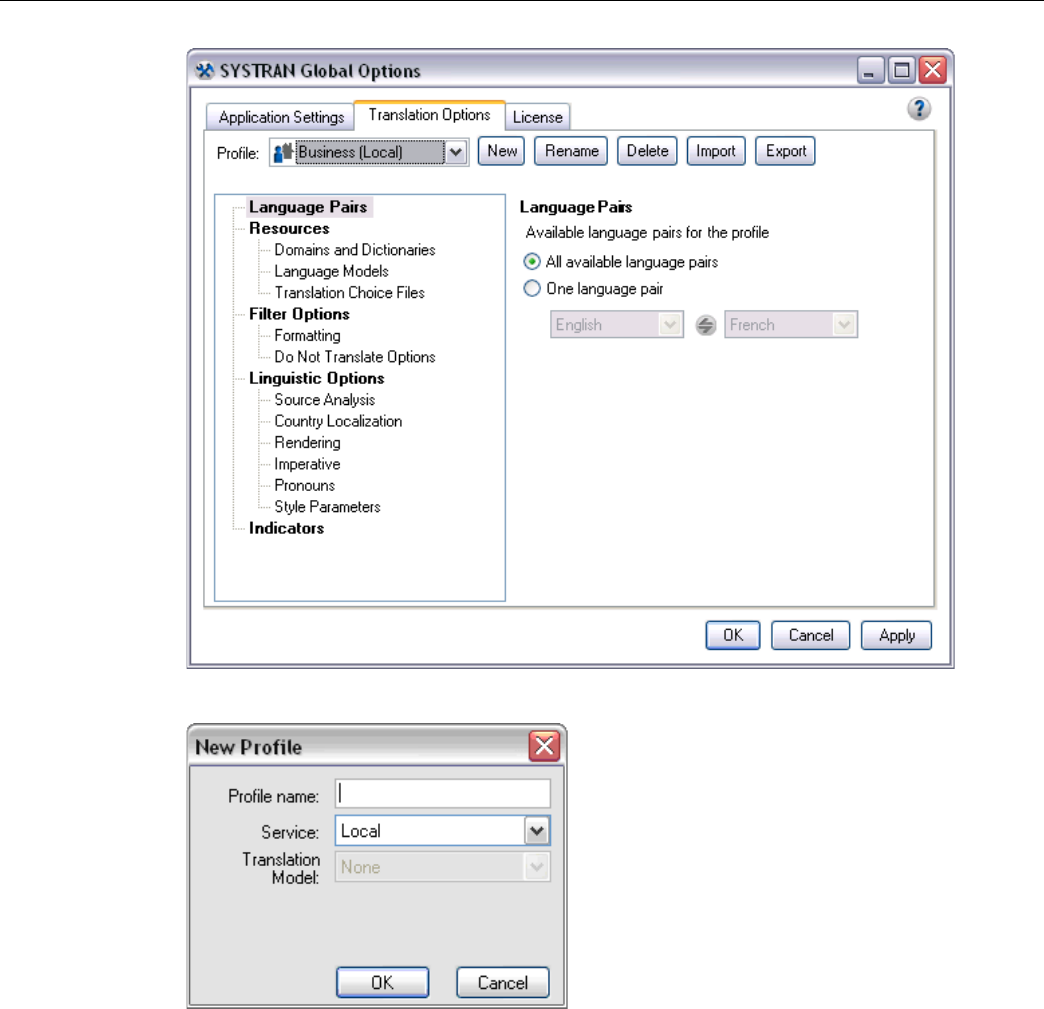Click the New profile button
The image size is (1044, 1009).
501,151
